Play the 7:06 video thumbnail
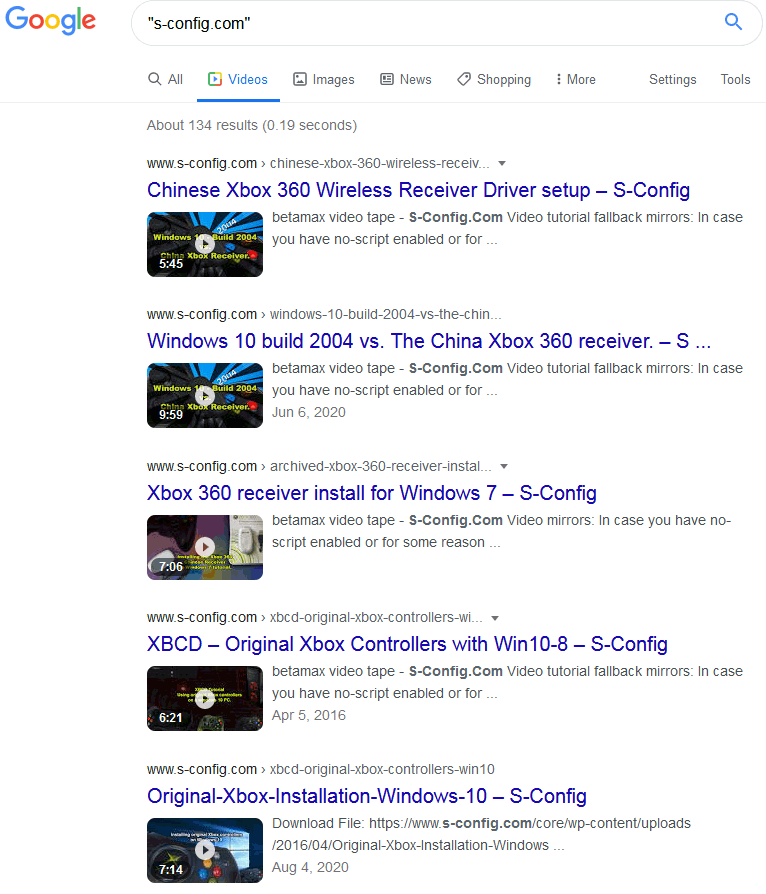The height and width of the screenshot is (894, 766). 205,547
